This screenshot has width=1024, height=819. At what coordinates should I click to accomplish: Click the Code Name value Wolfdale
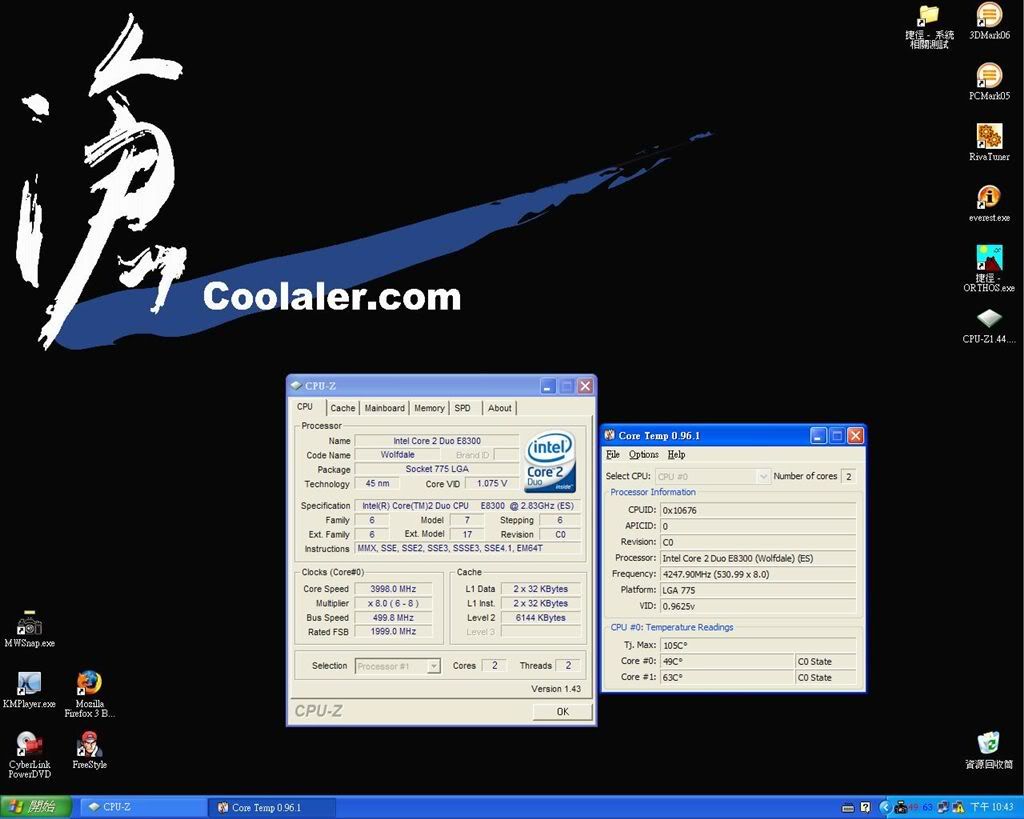[x=397, y=455]
